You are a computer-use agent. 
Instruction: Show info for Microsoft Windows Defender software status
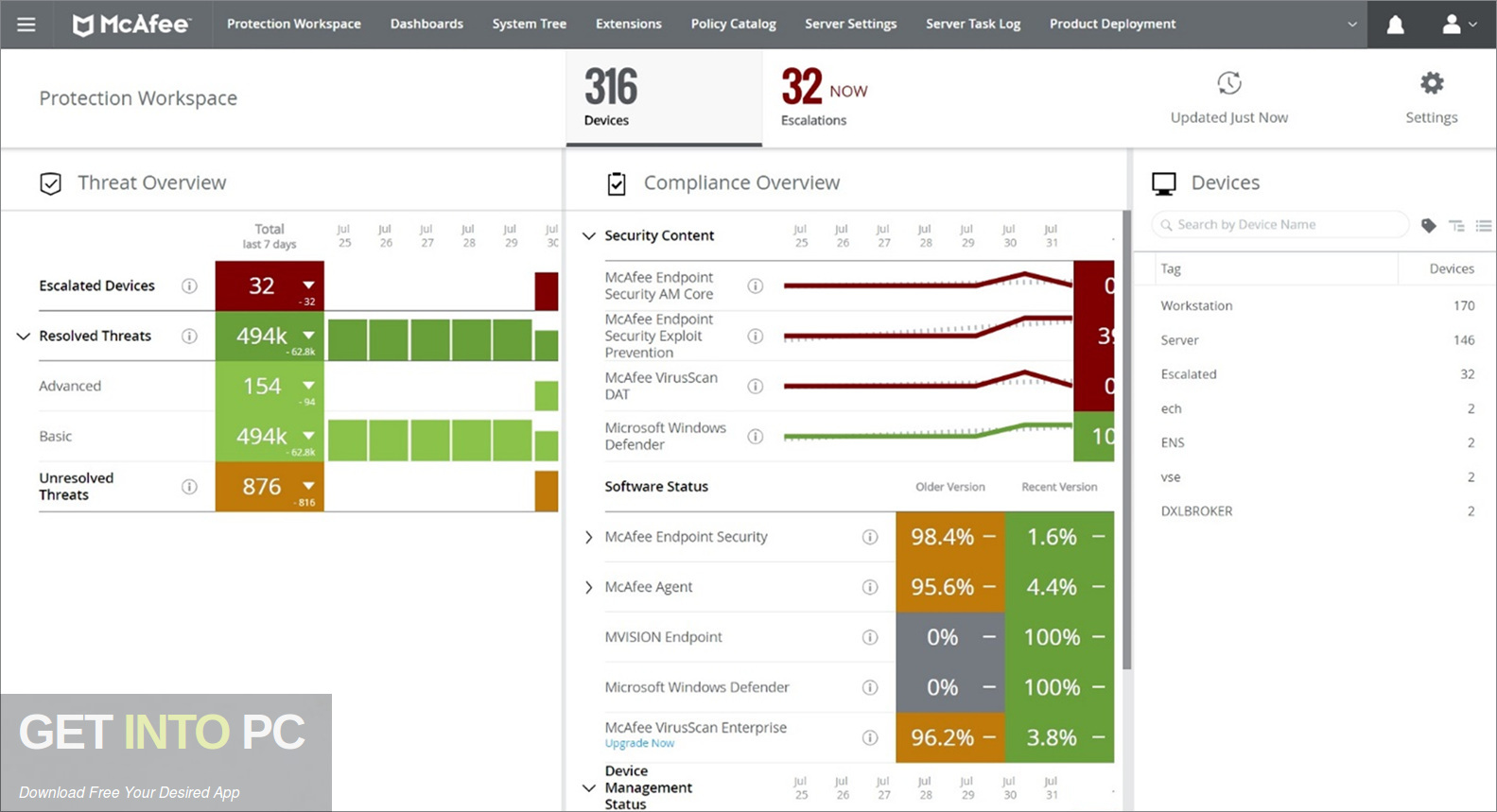point(870,687)
